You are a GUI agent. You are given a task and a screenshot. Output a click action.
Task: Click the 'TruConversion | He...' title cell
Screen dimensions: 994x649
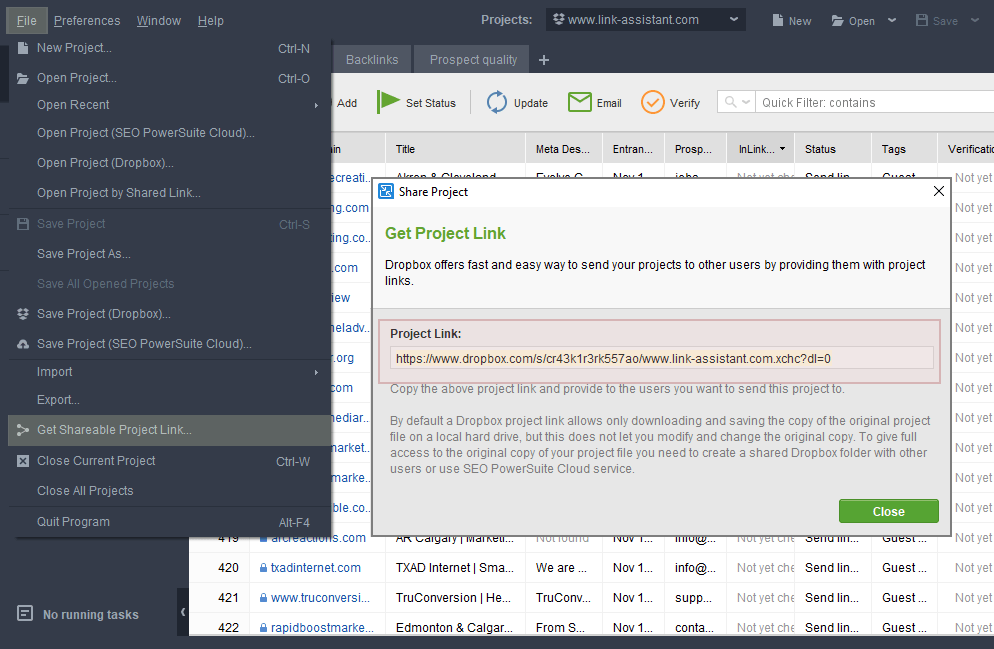(x=455, y=598)
